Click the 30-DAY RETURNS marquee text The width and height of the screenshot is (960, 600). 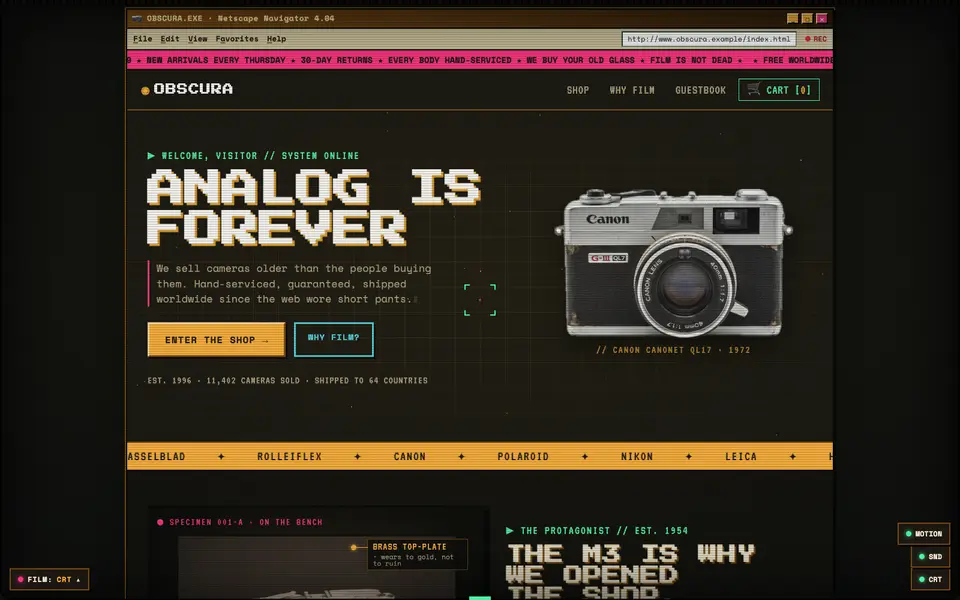(x=336, y=60)
